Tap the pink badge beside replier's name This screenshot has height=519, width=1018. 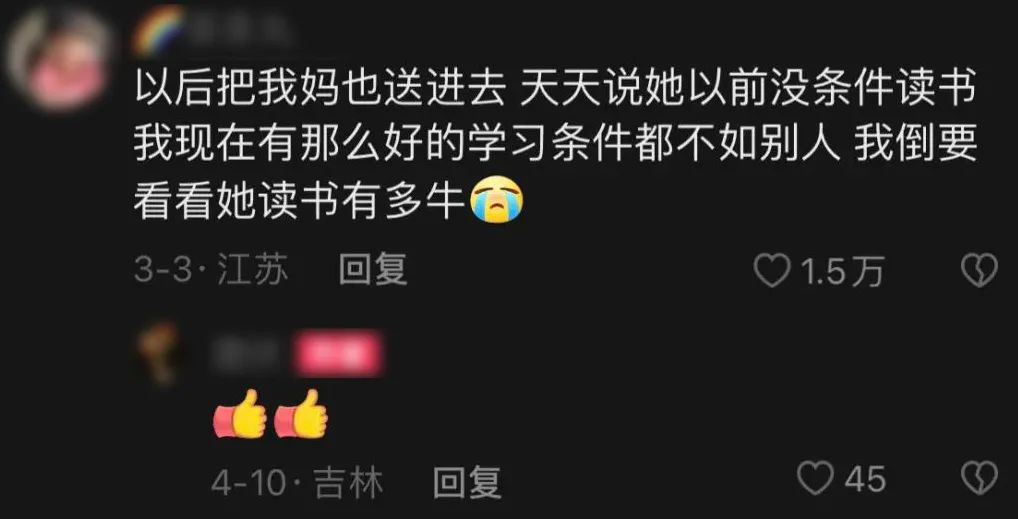point(338,355)
